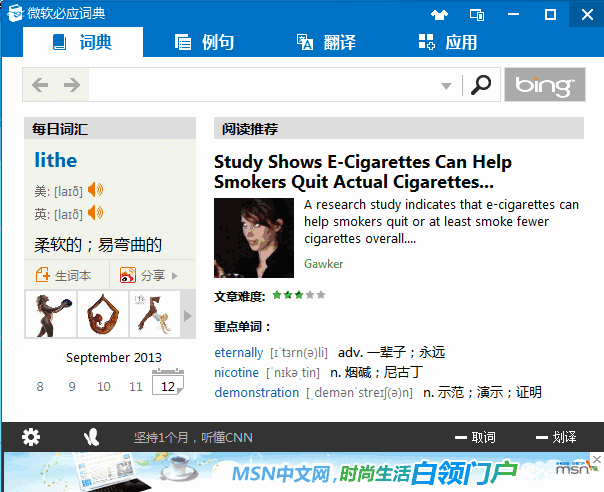Toggle the 划译 selection-translate option
The width and height of the screenshot is (604, 492).
(x=555, y=438)
